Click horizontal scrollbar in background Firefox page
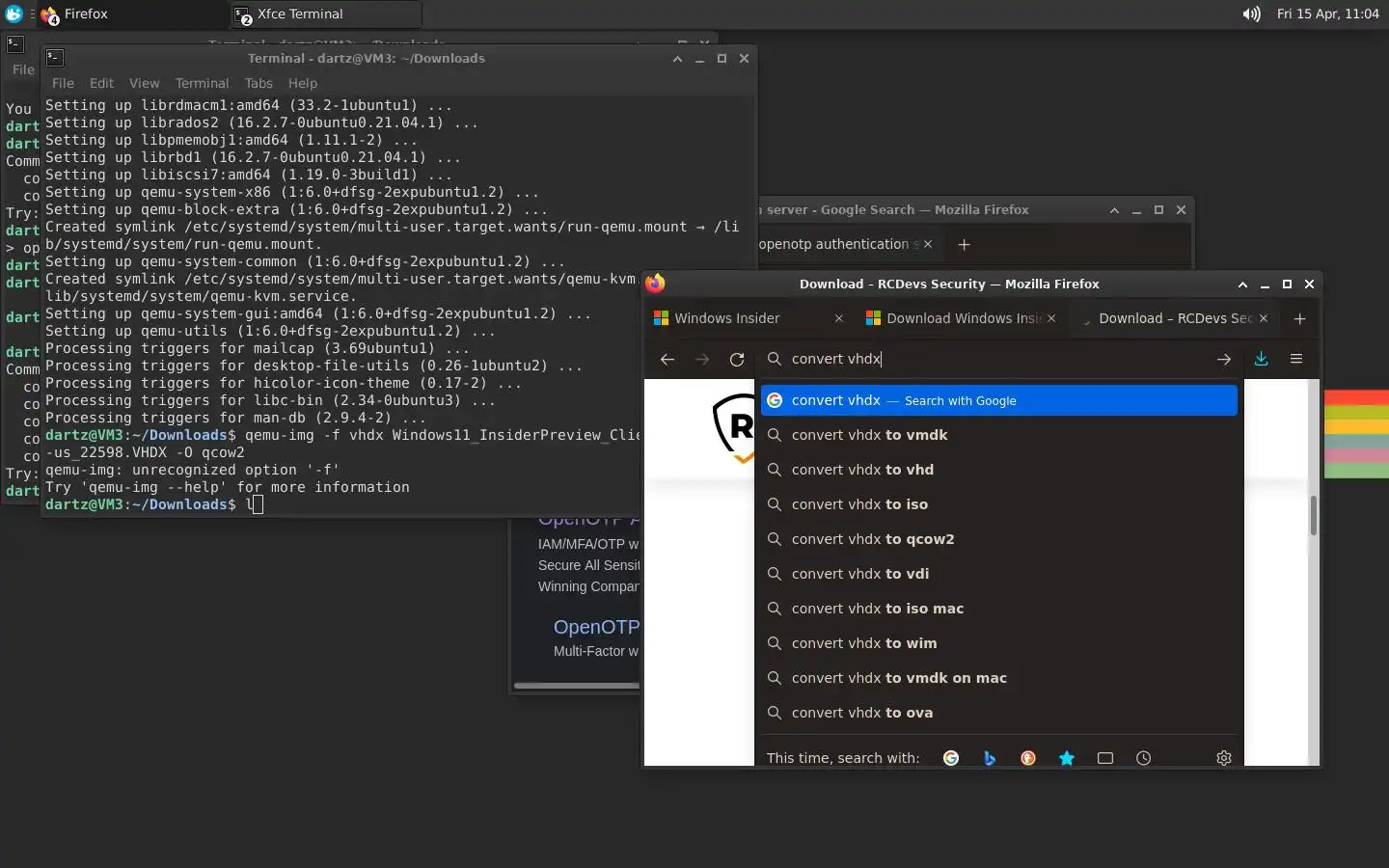 pos(577,686)
